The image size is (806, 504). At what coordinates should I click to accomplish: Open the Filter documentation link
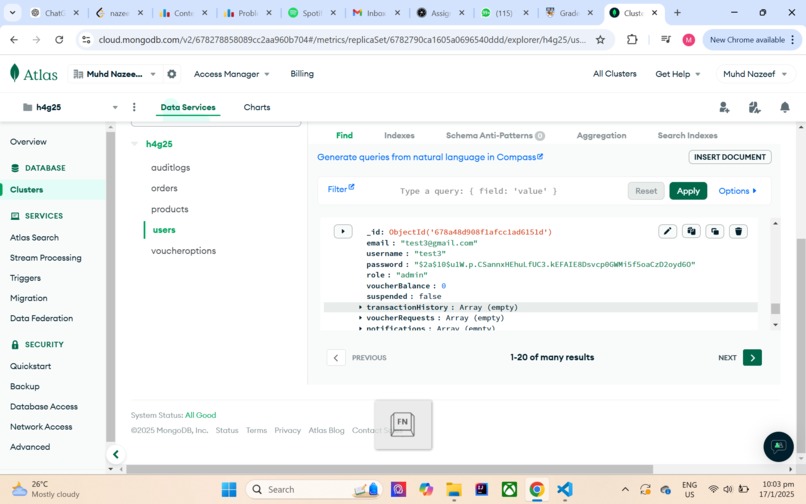point(341,189)
